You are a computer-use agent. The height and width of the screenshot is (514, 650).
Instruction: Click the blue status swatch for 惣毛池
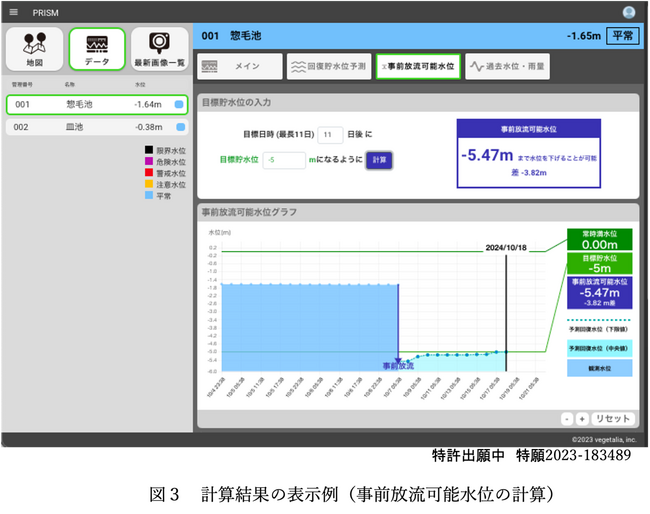click(x=179, y=104)
